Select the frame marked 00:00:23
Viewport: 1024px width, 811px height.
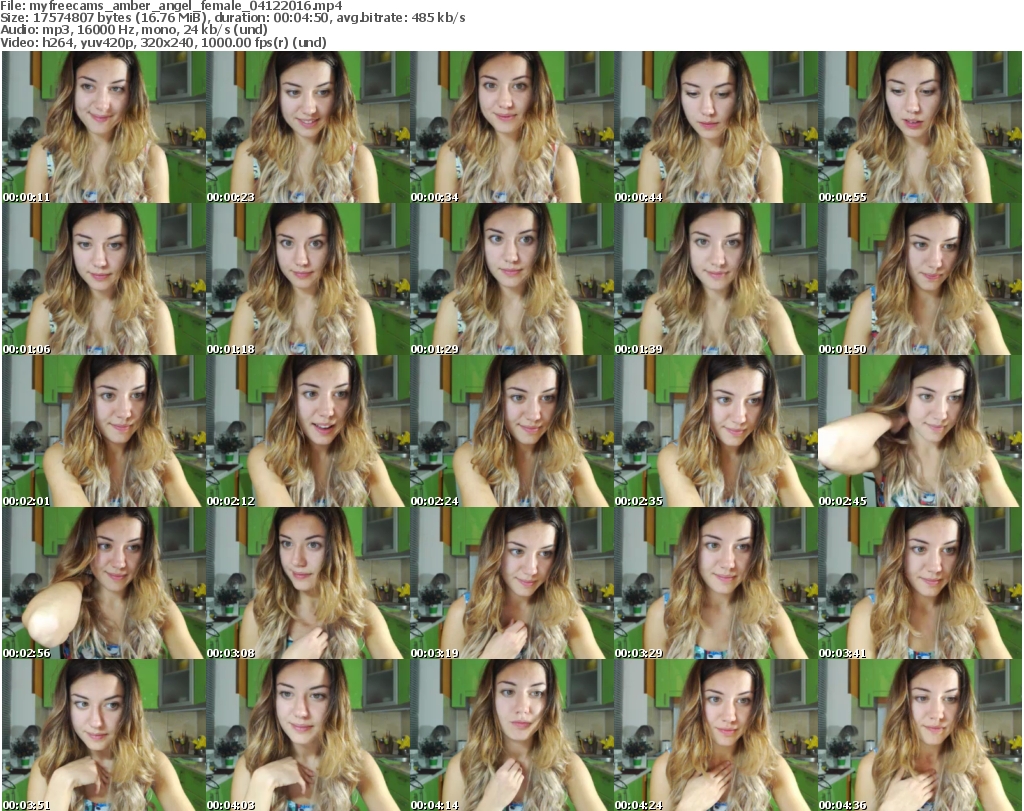click(x=307, y=127)
